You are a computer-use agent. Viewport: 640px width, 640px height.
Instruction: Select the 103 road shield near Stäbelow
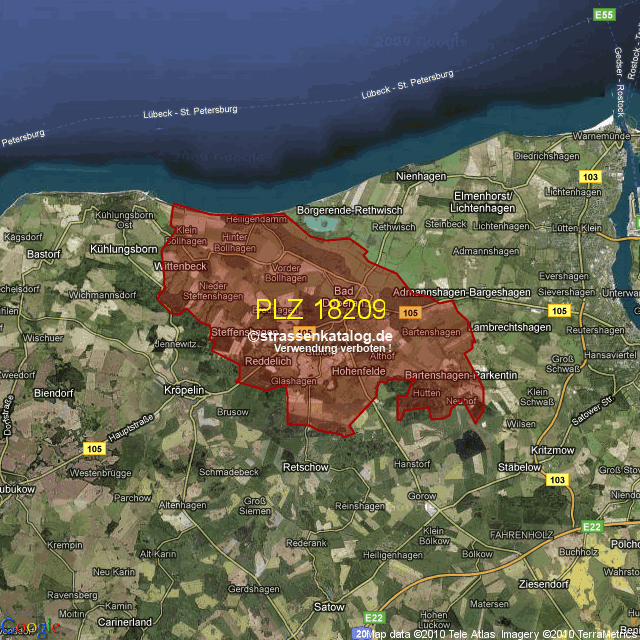point(557,480)
